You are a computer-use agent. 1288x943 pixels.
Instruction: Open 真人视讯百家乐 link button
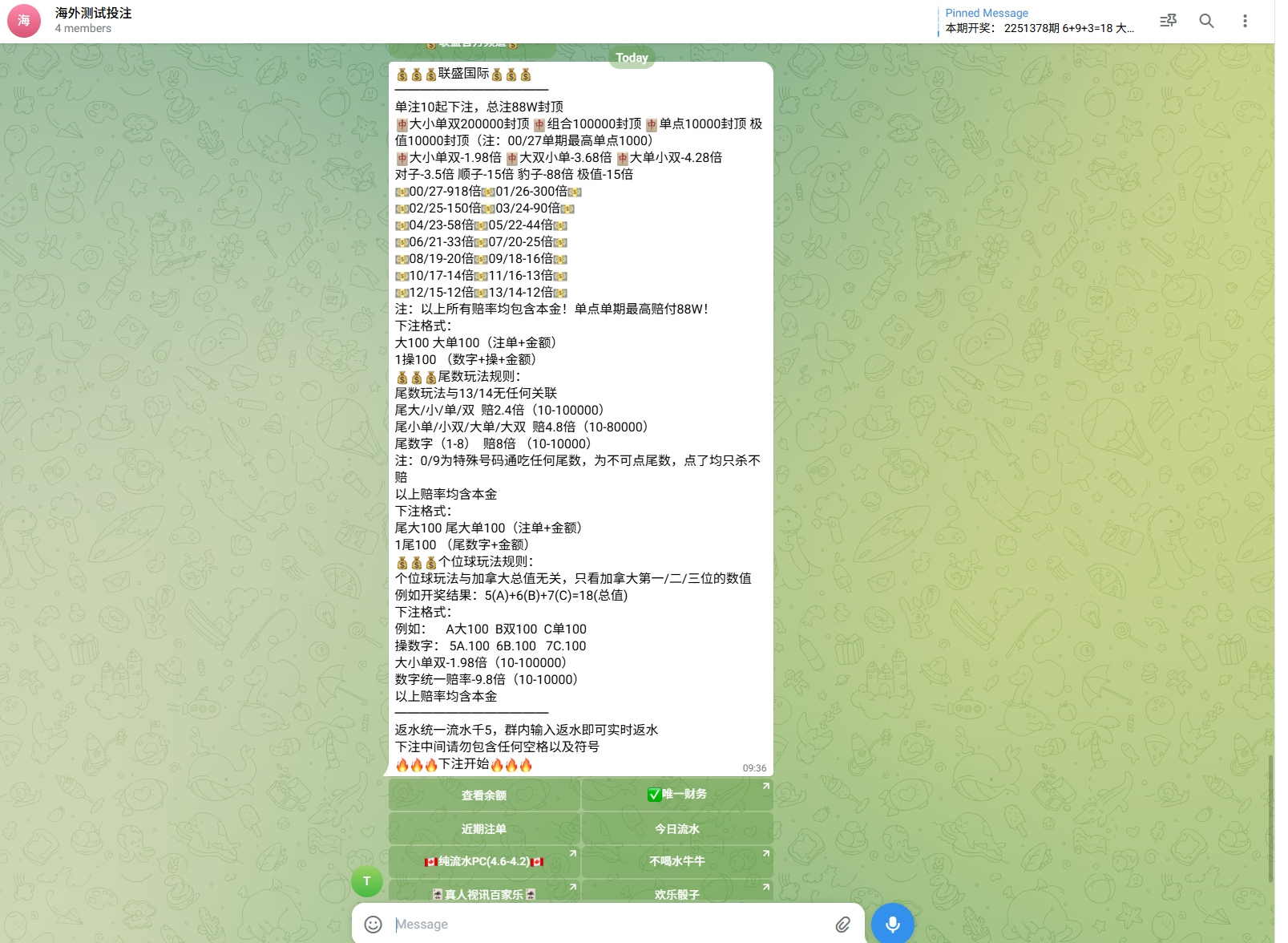(x=484, y=893)
